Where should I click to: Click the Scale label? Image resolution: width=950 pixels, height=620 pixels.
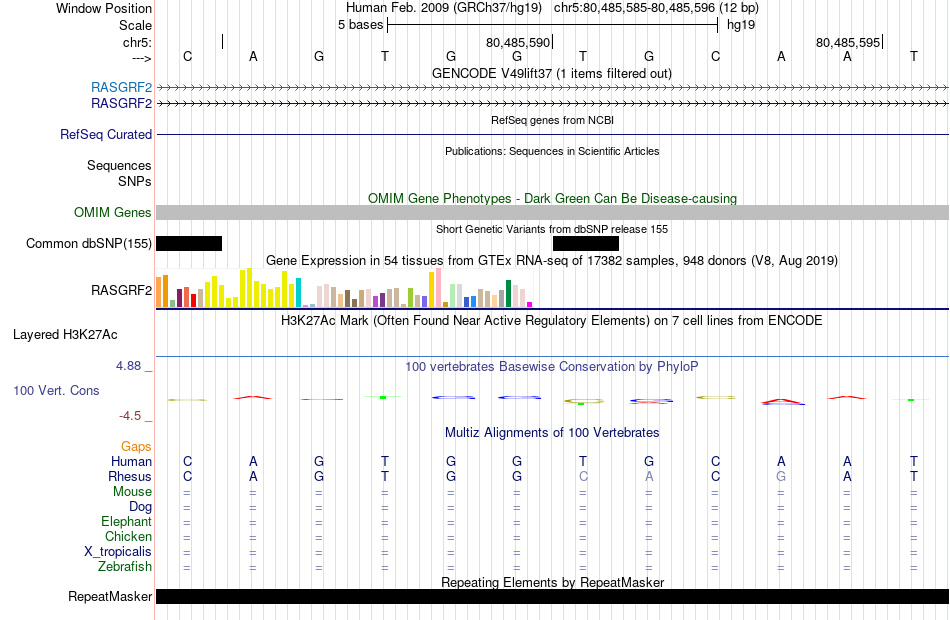(135, 25)
